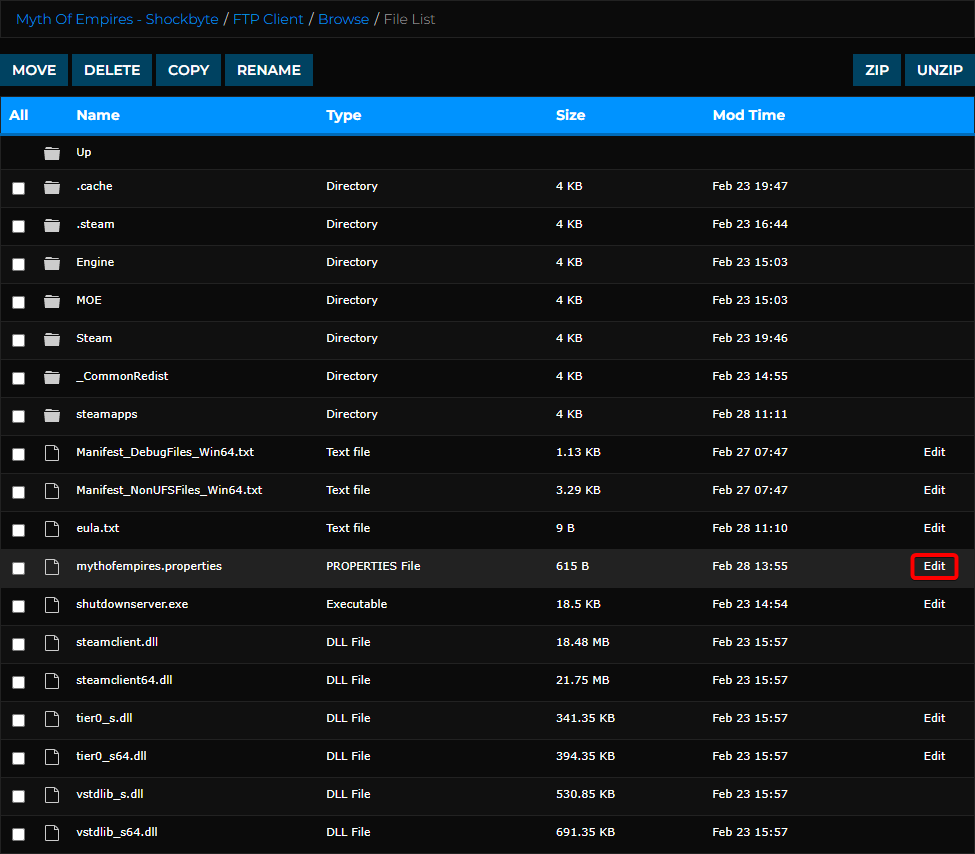This screenshot has height=854, width=975.
Task: Check the checkbox next to vstdlib_s64.dll
Action: (18, 832)
